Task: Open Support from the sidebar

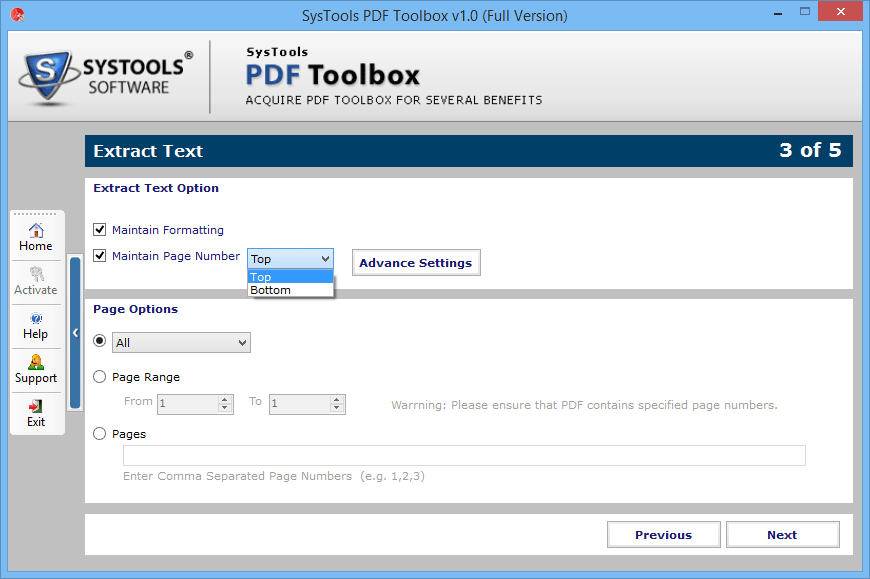Action: point(36,369)
